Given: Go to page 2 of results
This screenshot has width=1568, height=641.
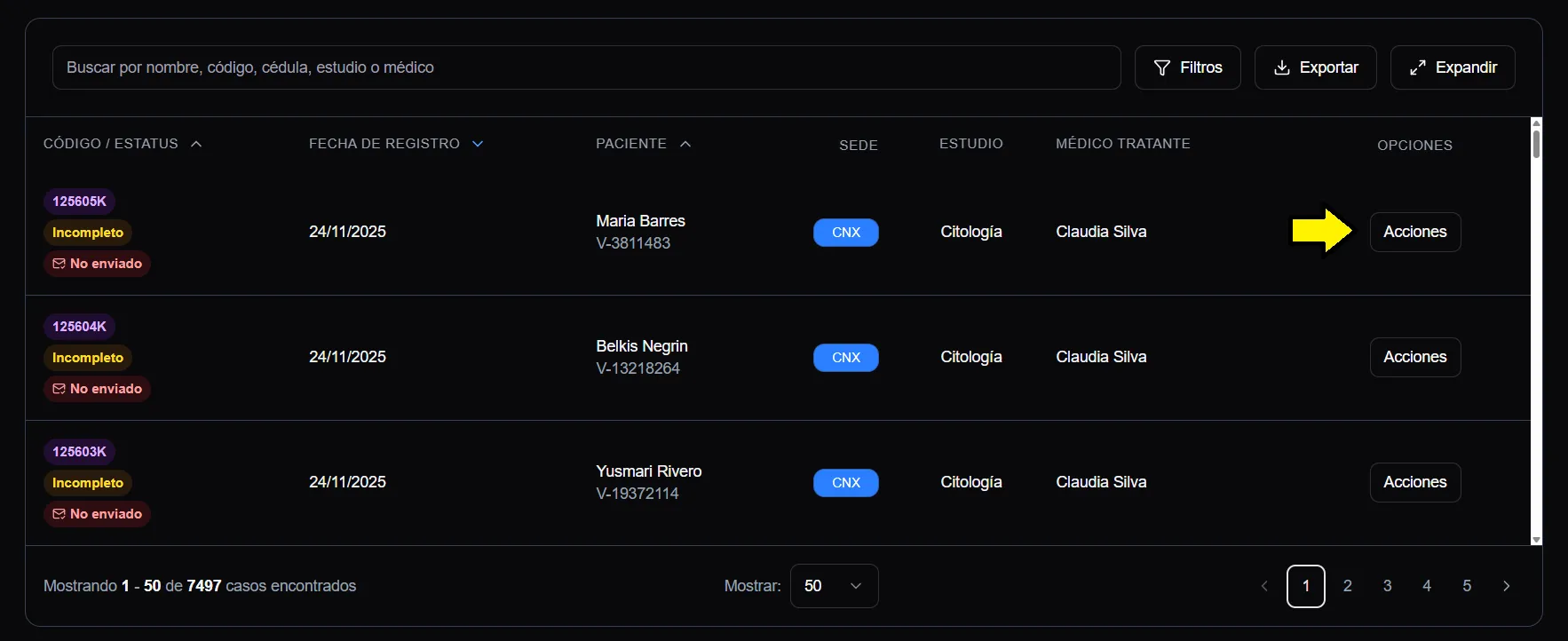Looking at the screenshot, I should [x=1347, y=586].
